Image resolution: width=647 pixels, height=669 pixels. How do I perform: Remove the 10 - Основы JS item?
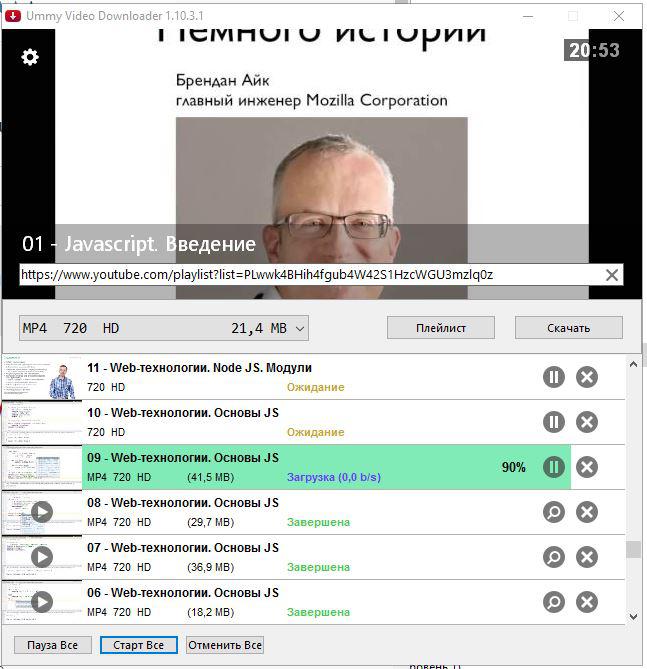[x=587, y=422]
